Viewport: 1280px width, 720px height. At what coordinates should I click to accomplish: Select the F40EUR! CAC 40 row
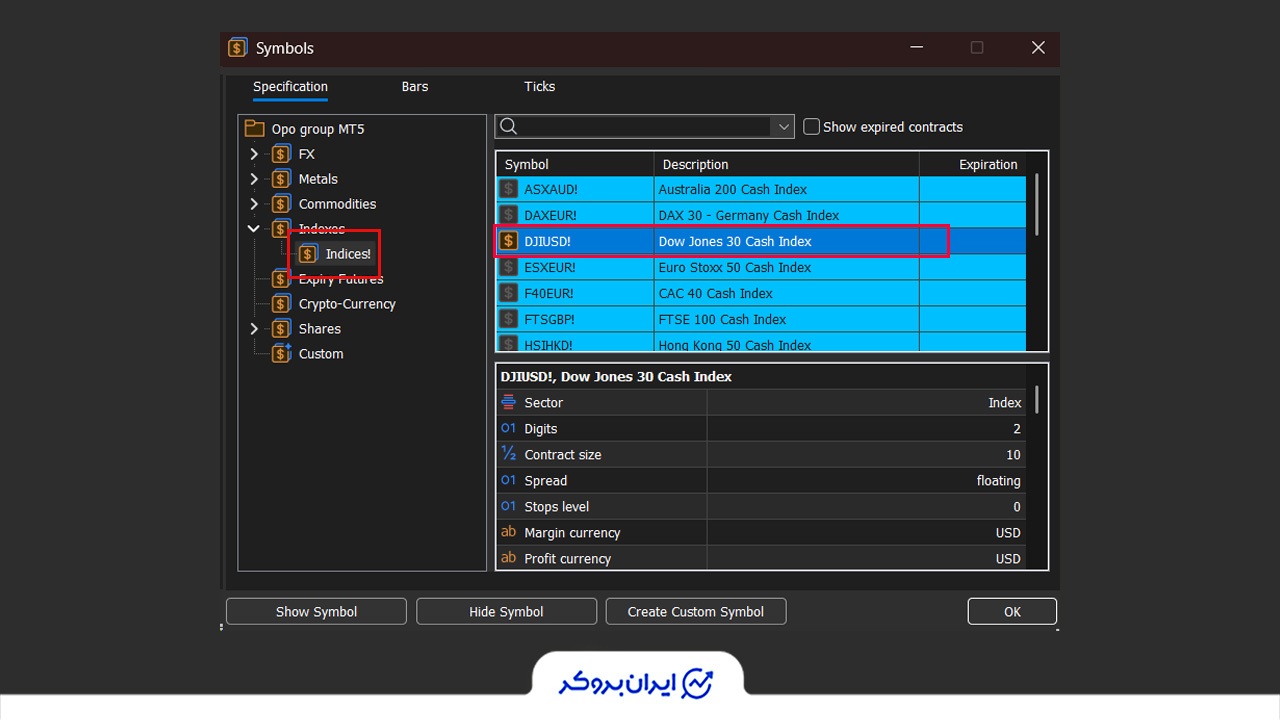tap(761, 293)
